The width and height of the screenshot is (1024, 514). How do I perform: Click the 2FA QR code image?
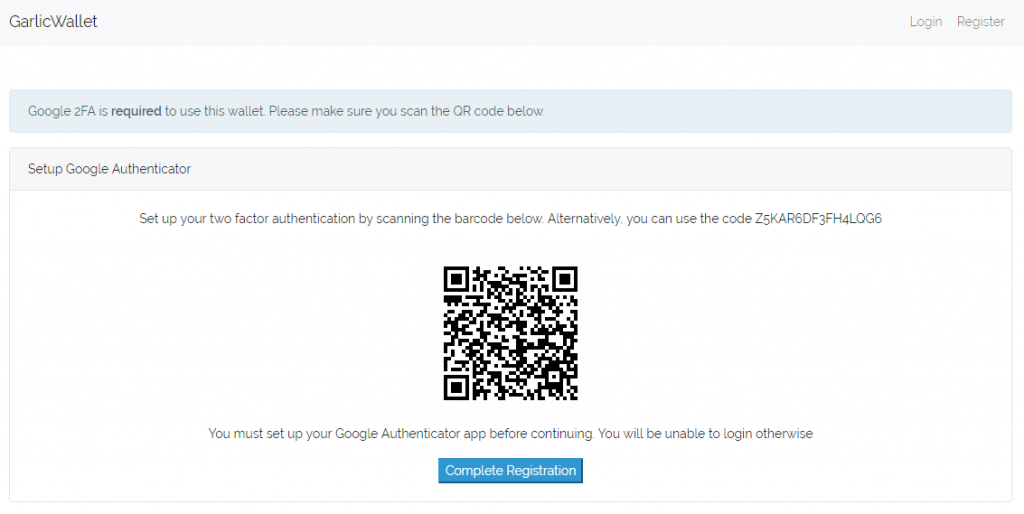(x=511, y=334)
